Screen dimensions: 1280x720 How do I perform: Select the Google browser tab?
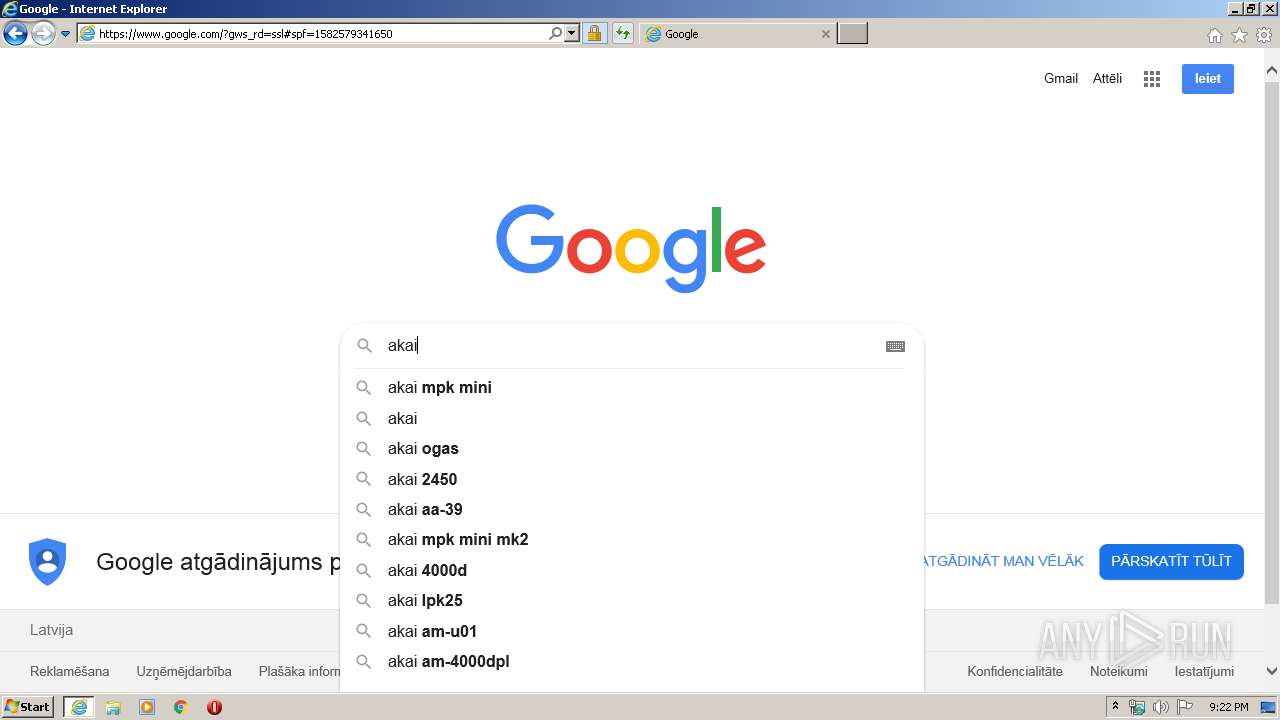pos(738,34)
